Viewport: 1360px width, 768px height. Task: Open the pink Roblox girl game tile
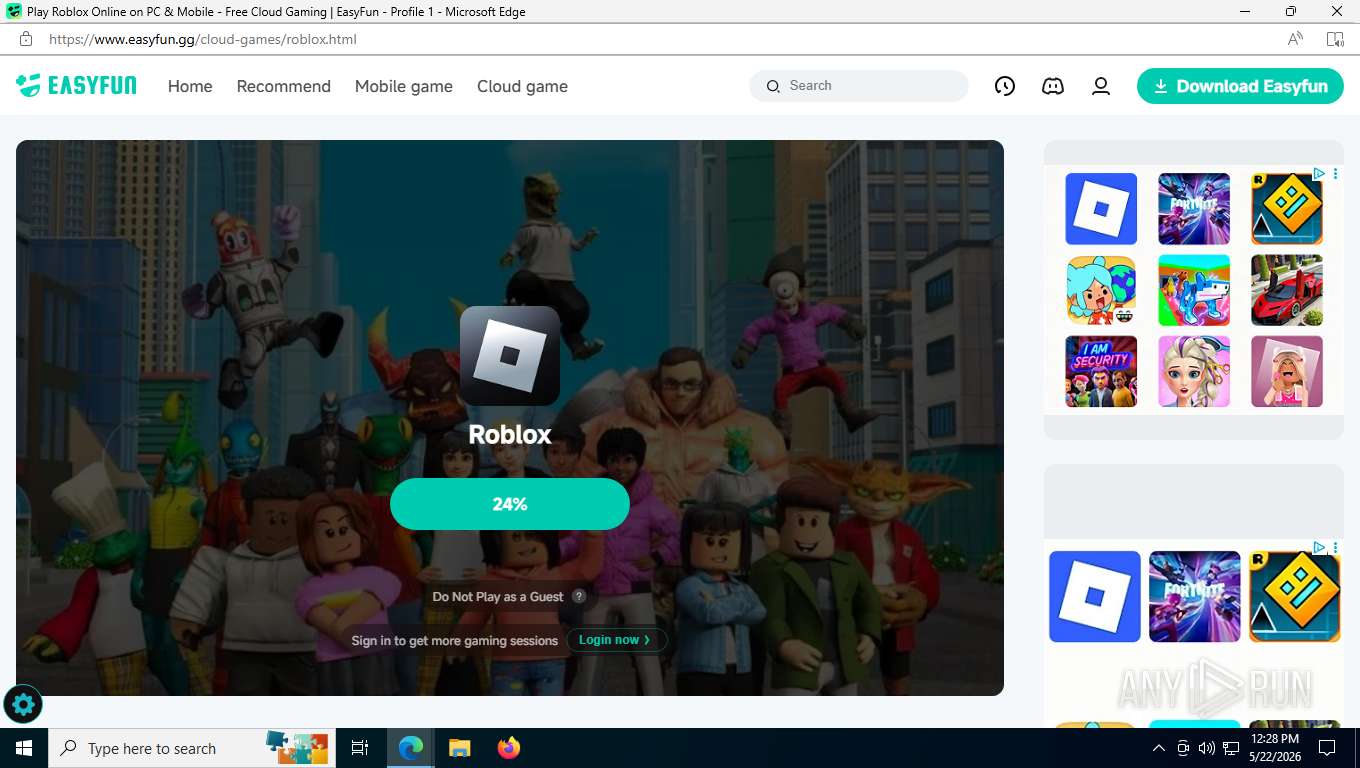[x=1287, y=371]
